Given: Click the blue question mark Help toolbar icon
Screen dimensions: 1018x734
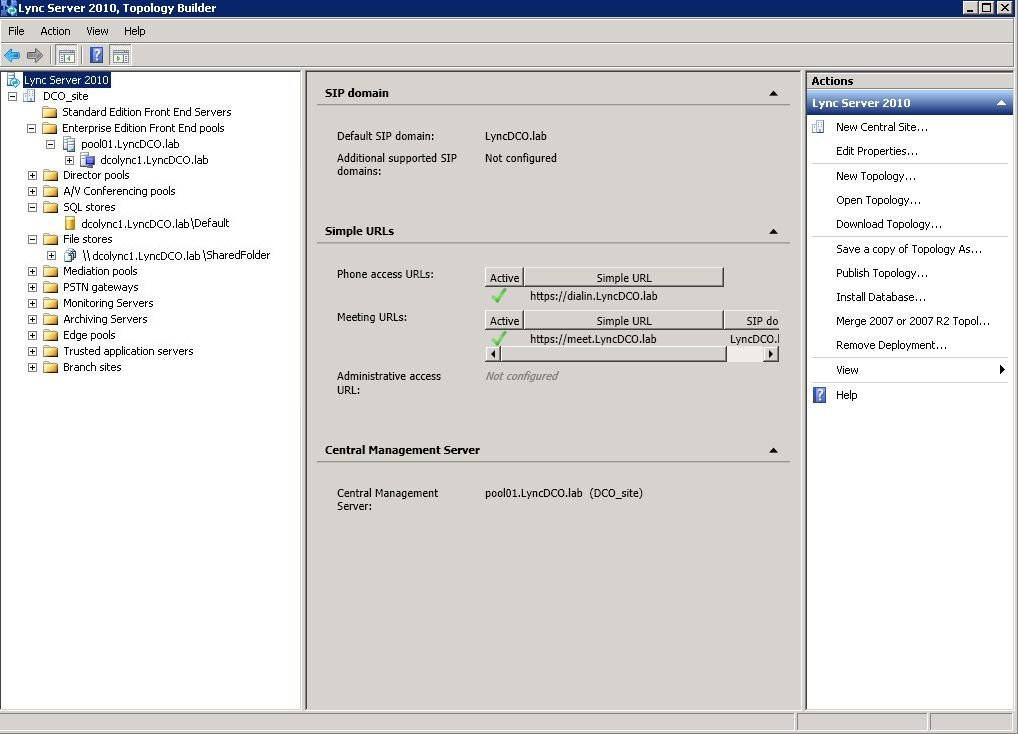Looking at the screenshot, I should tap(97, 55).
